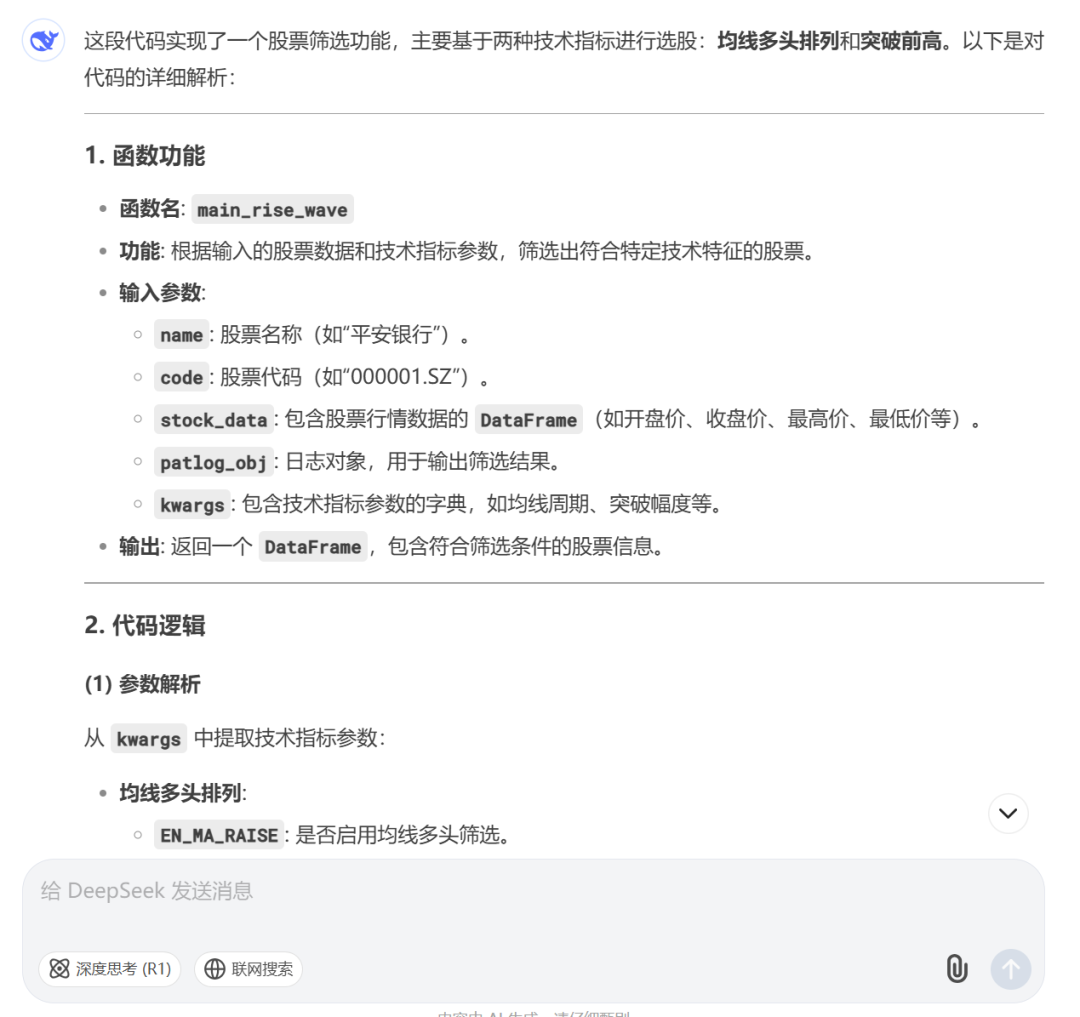The width and height of the screenshot is (1080, 1017).
Task: Click the code parameter tag above stock_data
Action: point(181,377)
